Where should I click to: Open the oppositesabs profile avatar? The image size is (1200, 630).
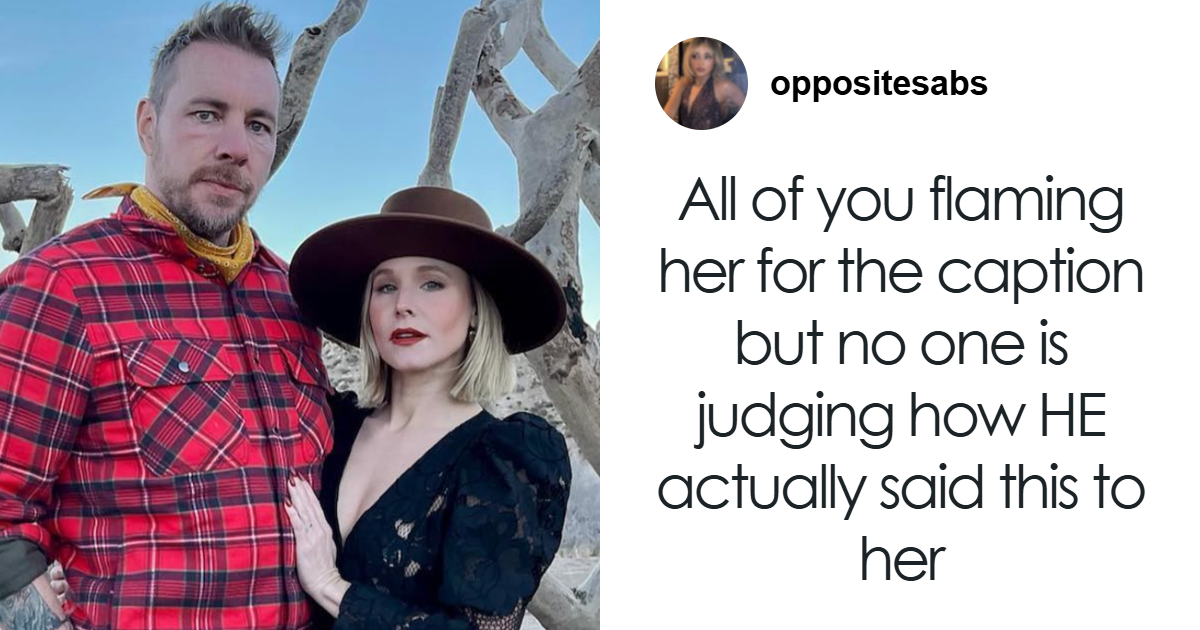coord(701,84)
